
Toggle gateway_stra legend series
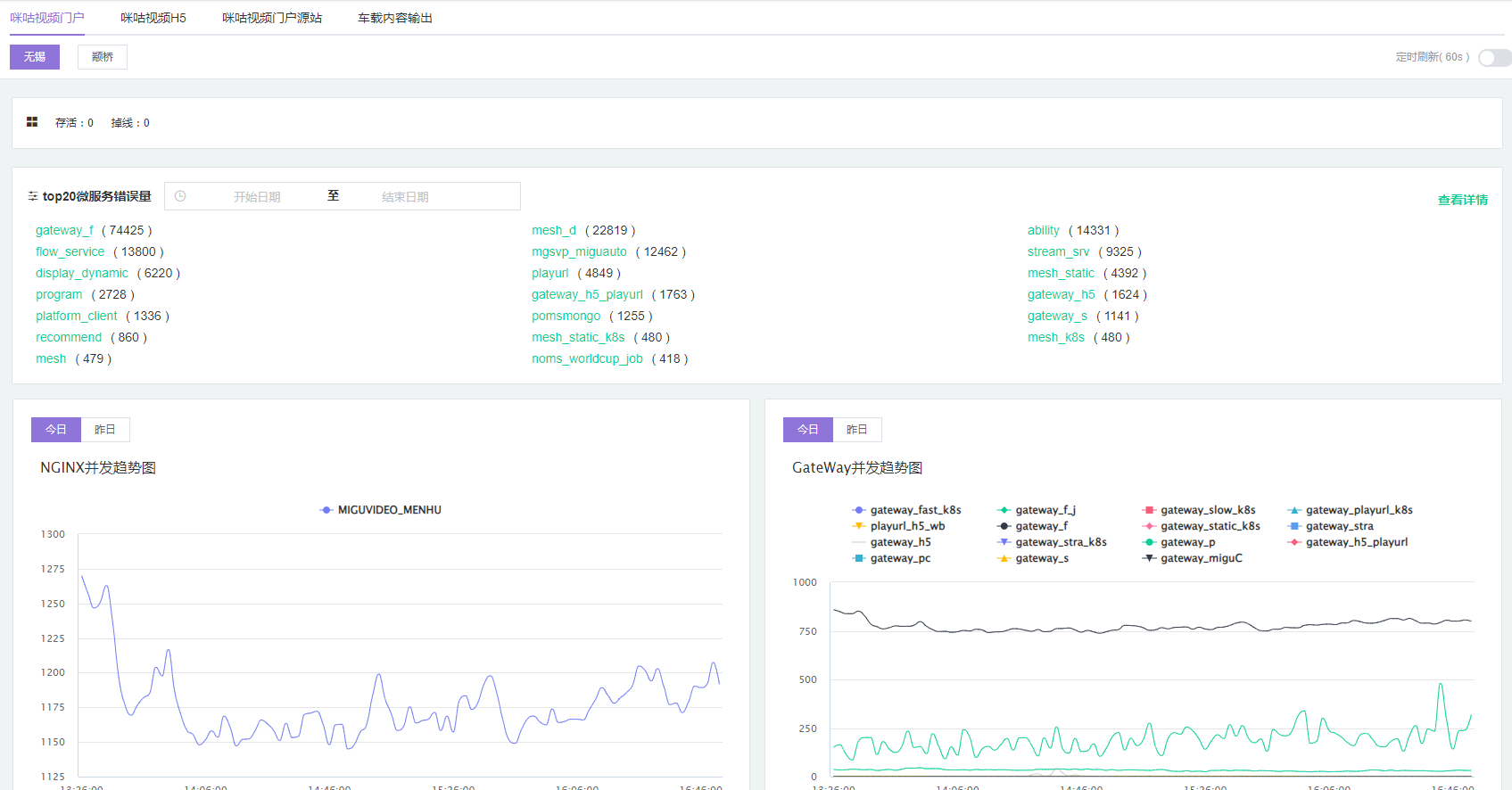[1331, 526]
